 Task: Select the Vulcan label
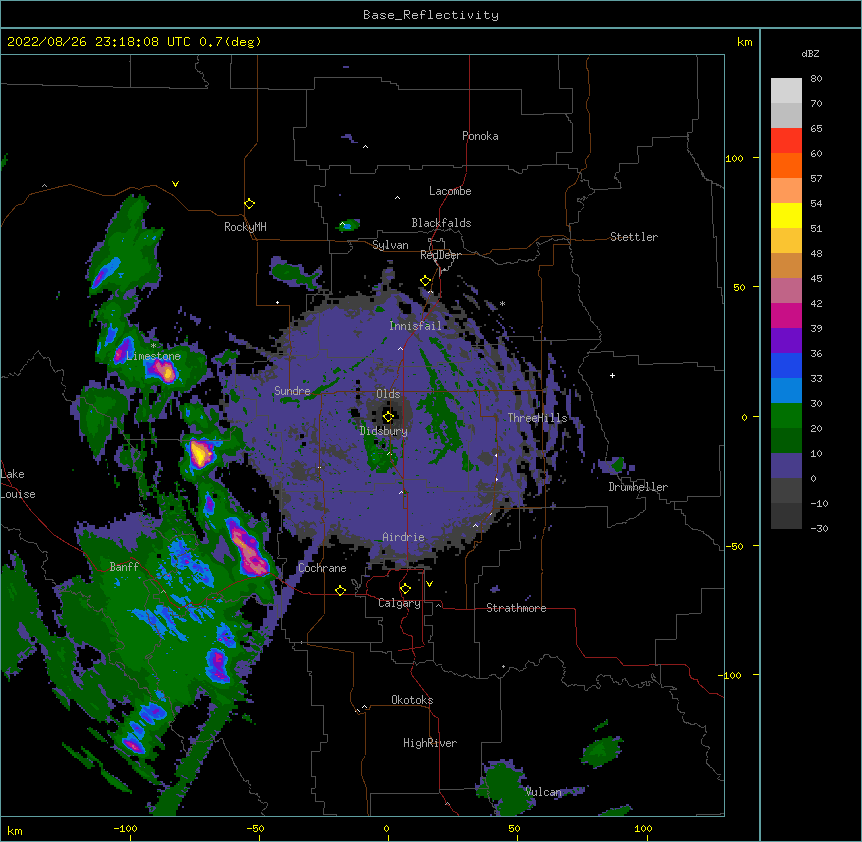click(543, 792)
